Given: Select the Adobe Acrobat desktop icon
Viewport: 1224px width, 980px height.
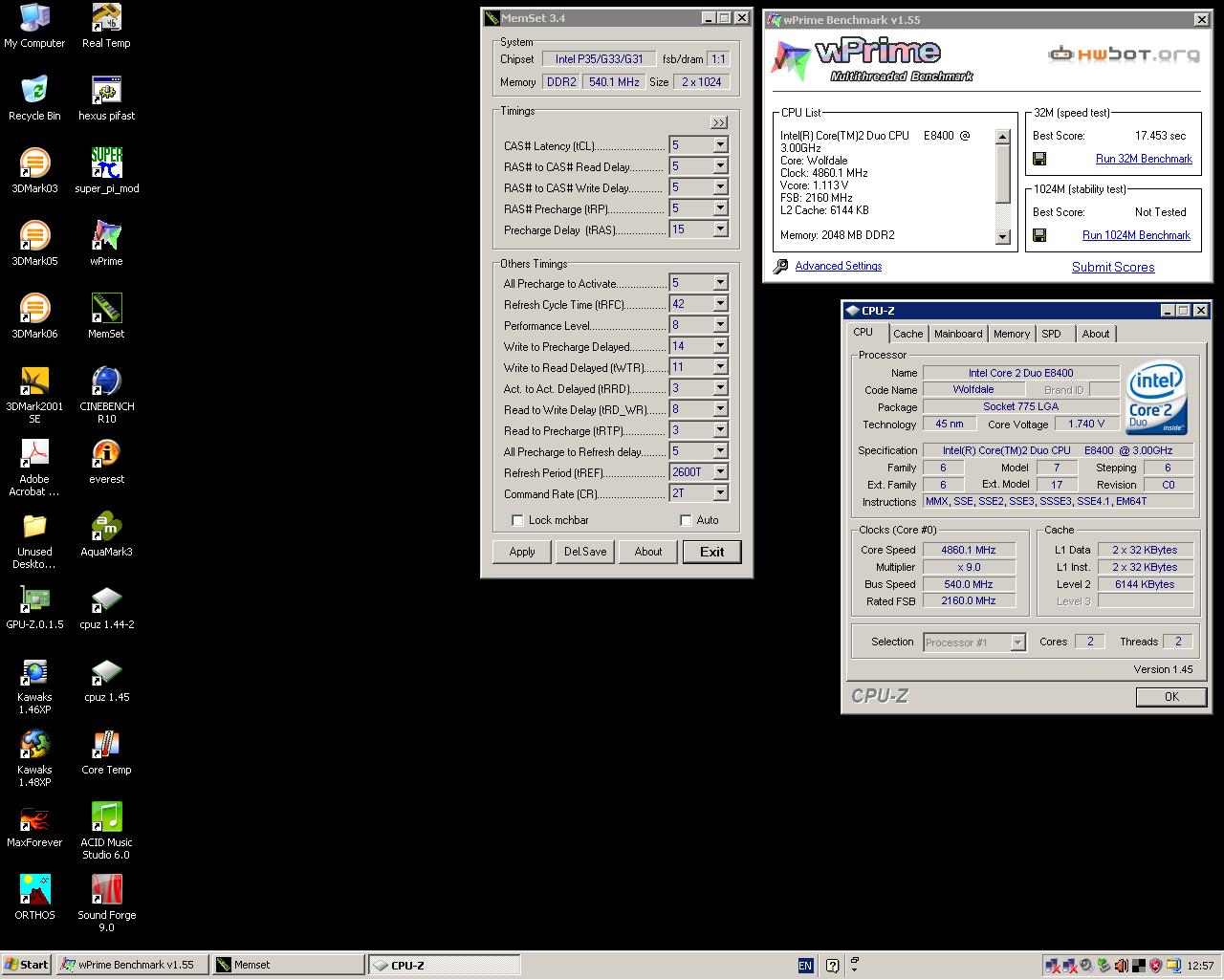Looking at the screenshot, I should [x=34, y=468].
